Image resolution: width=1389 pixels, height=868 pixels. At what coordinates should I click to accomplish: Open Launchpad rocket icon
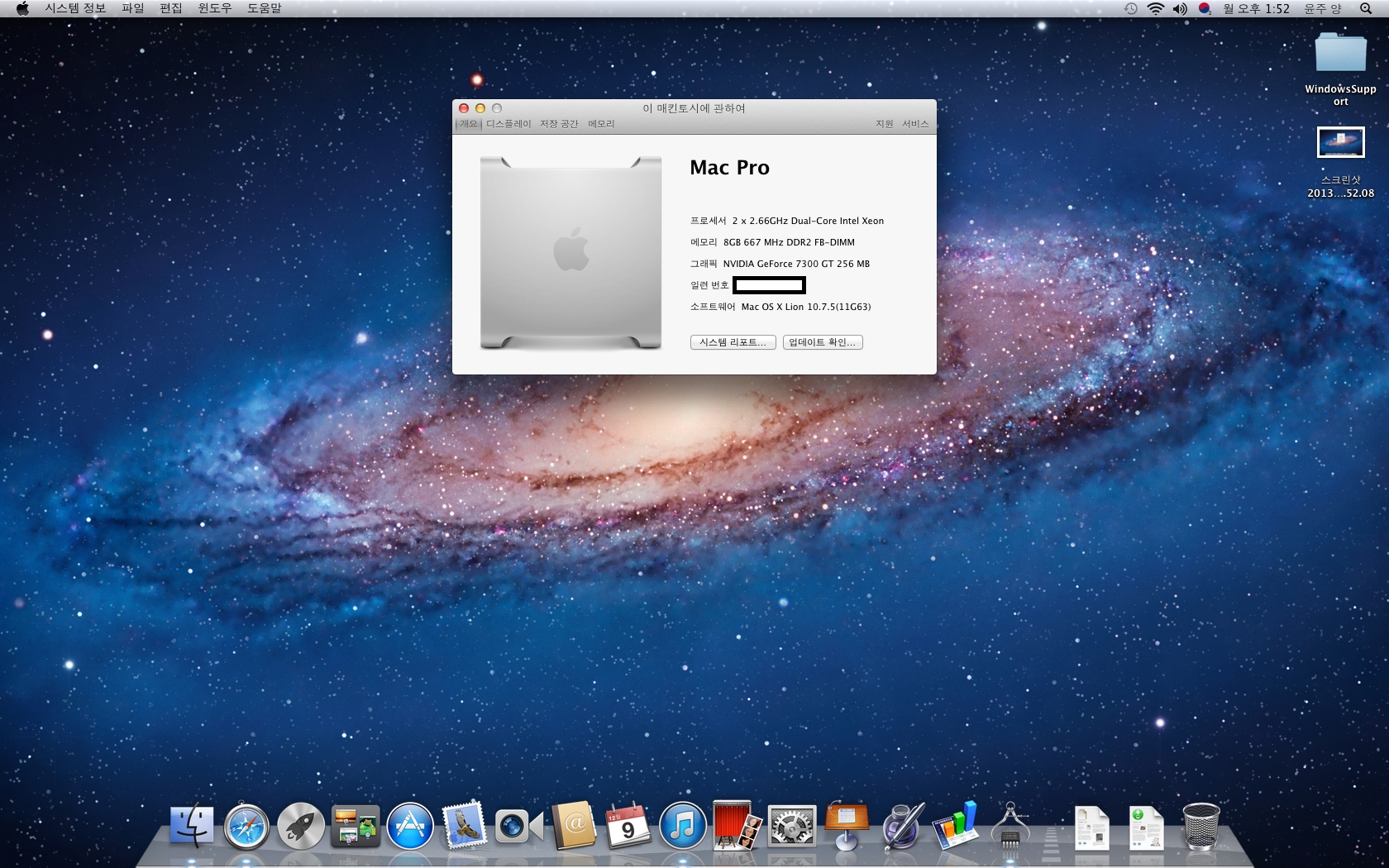(301, 827)
